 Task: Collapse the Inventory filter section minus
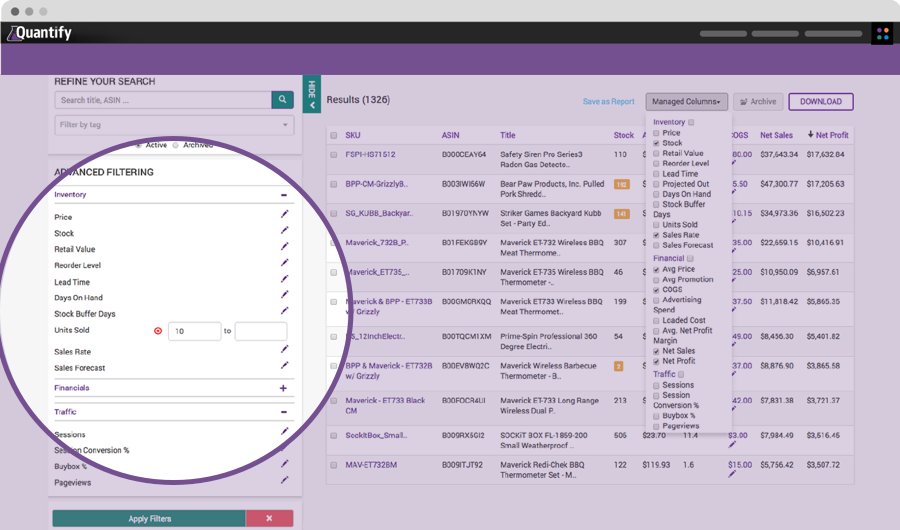point(284,195)
